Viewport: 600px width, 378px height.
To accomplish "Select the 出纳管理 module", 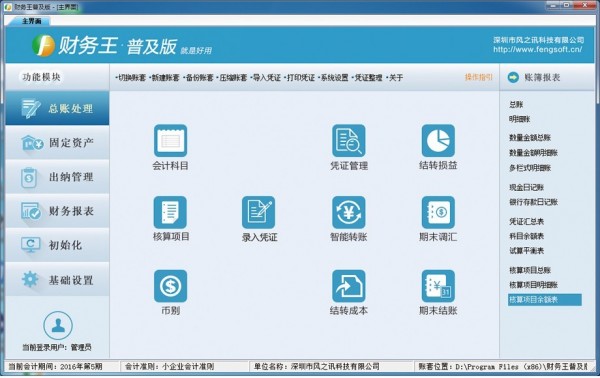I will 57,177.
